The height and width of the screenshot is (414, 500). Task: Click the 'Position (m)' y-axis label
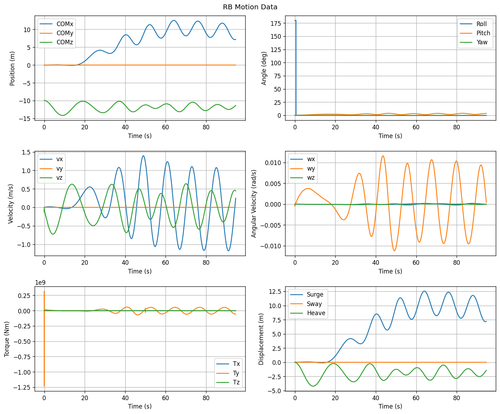tap(13, 68)
